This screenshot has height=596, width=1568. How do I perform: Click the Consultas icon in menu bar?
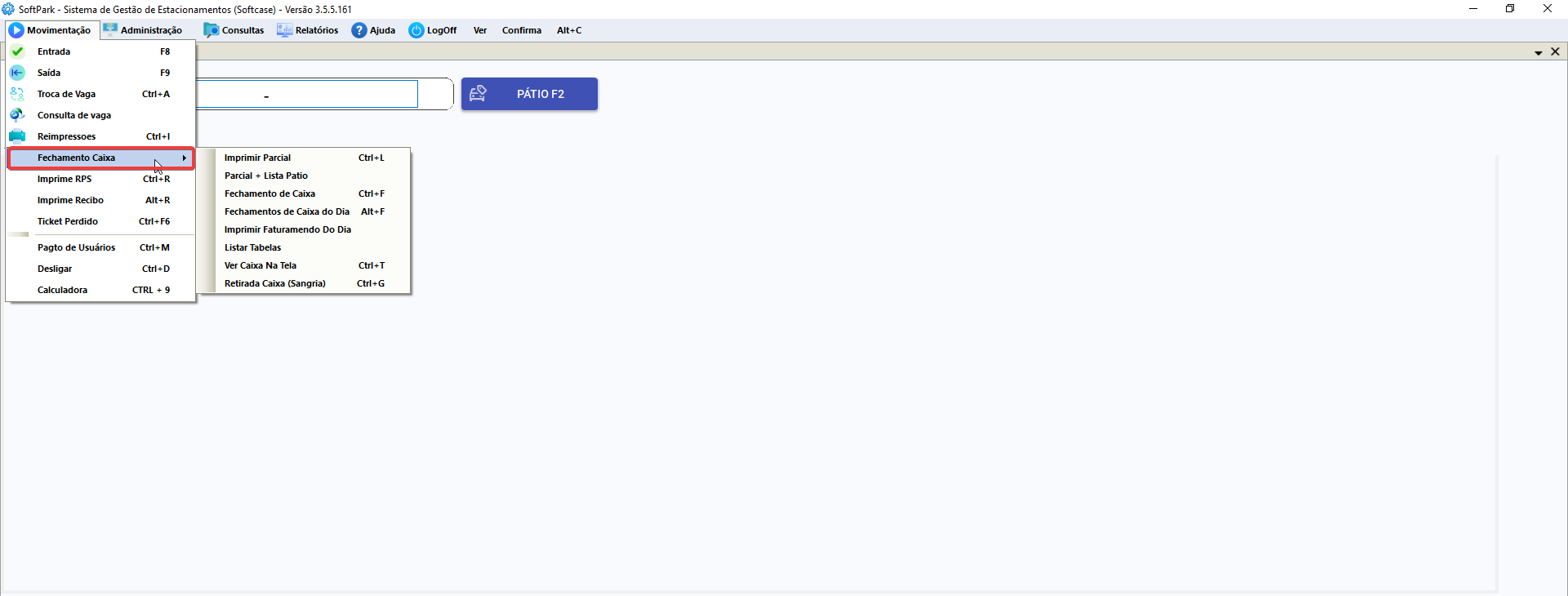(212, 30)
